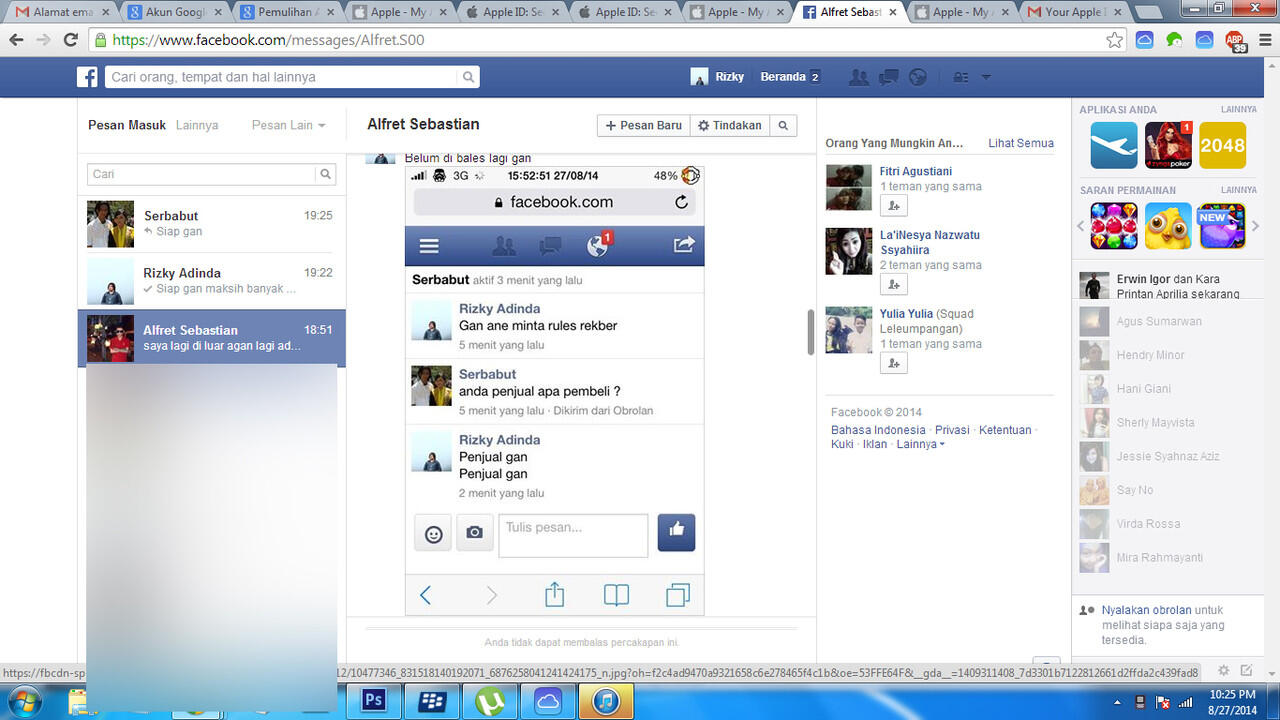Viewport: 1280px width, 720px height.
Task: Focus the Facebook search field
Action: pos(281,77)
